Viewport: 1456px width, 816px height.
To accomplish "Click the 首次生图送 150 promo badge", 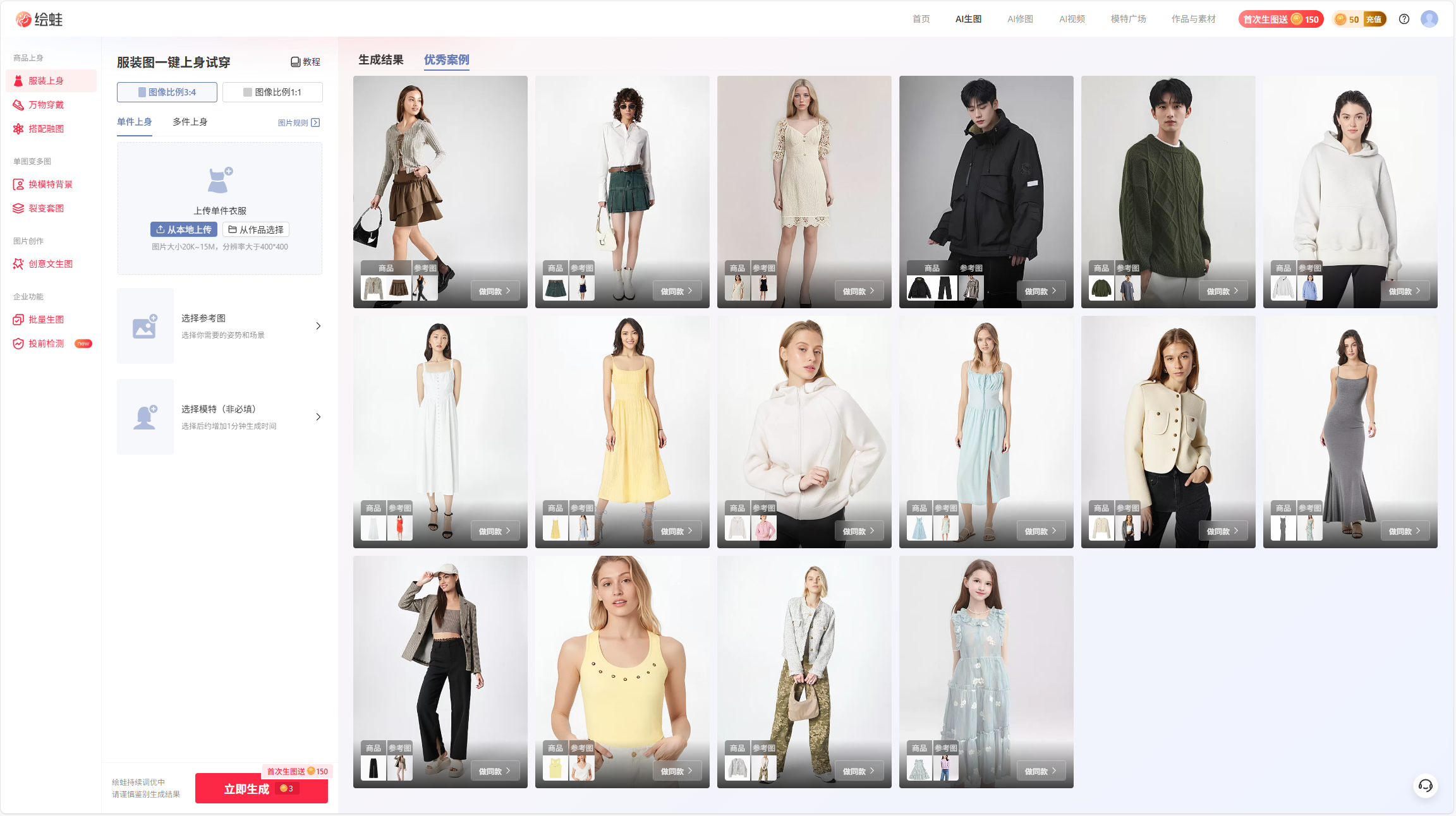I will click(1281, 19).
